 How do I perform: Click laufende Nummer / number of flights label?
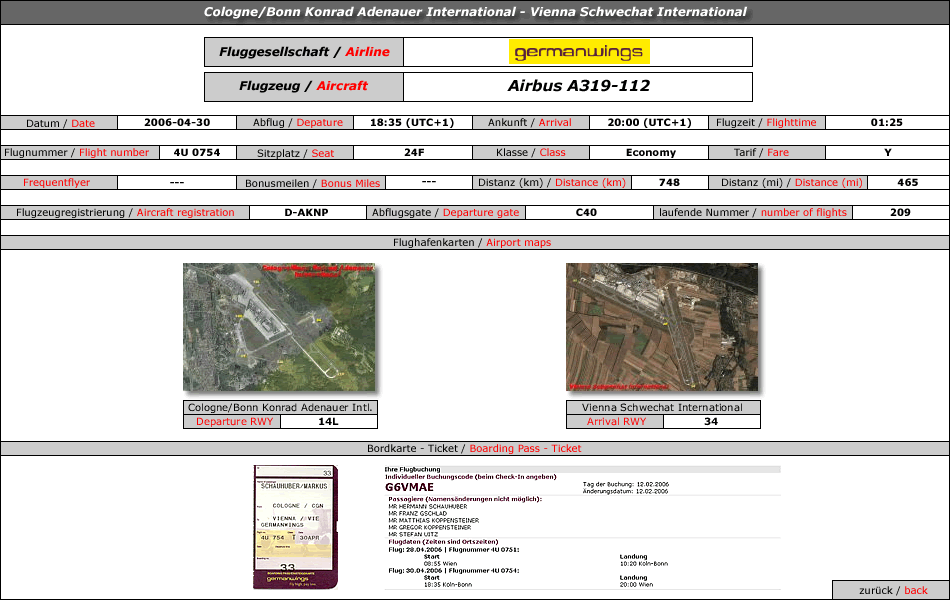coord(753,213)
